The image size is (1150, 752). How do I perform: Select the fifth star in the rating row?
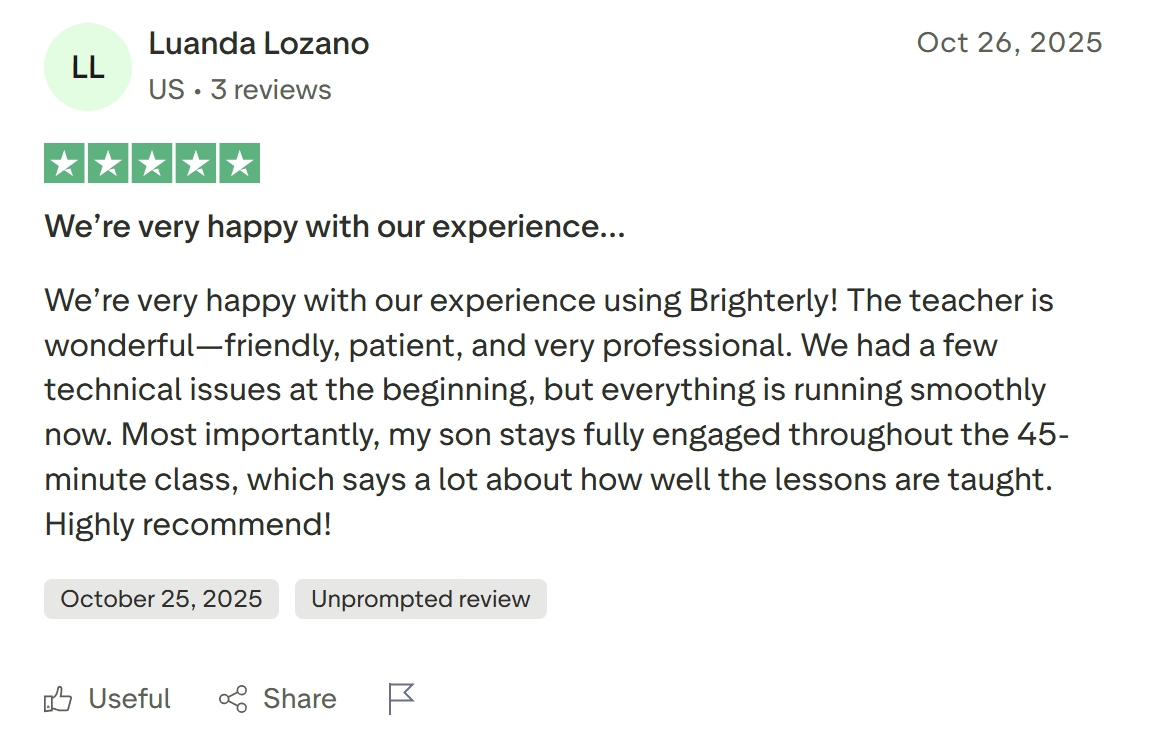[x=239, y=162]
